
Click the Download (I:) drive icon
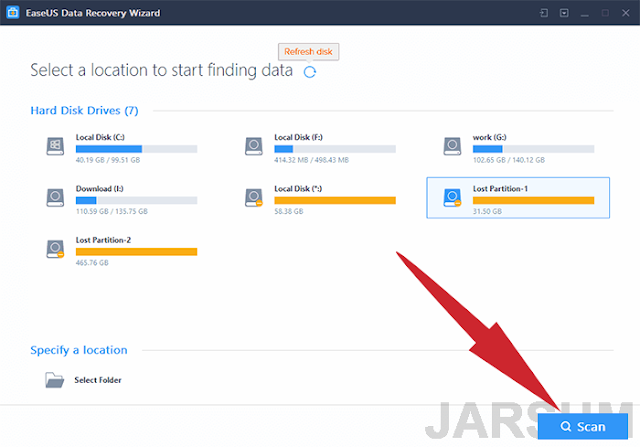(55, 198)
